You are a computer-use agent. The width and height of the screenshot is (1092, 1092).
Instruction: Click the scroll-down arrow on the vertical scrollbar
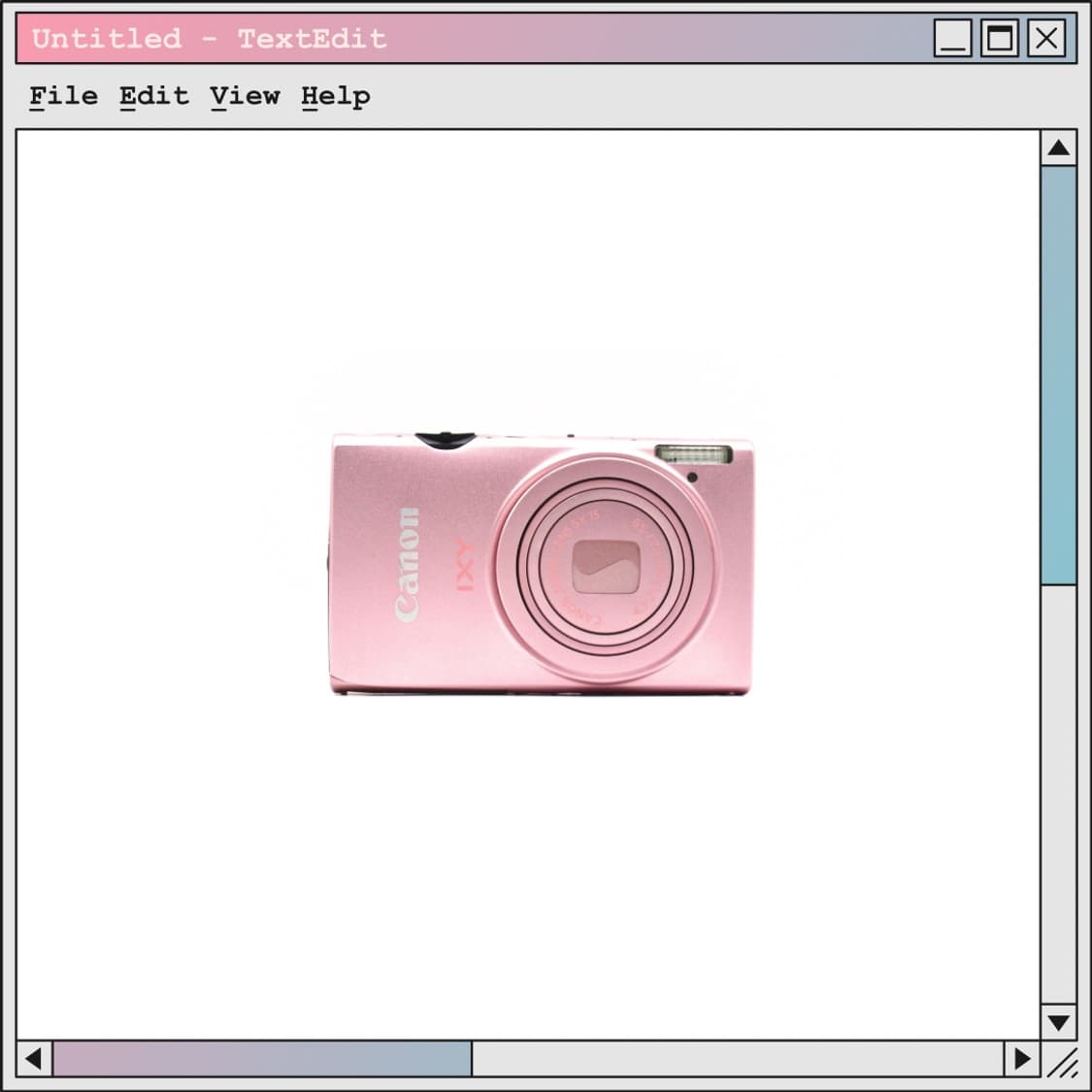coord(1058,1020)
